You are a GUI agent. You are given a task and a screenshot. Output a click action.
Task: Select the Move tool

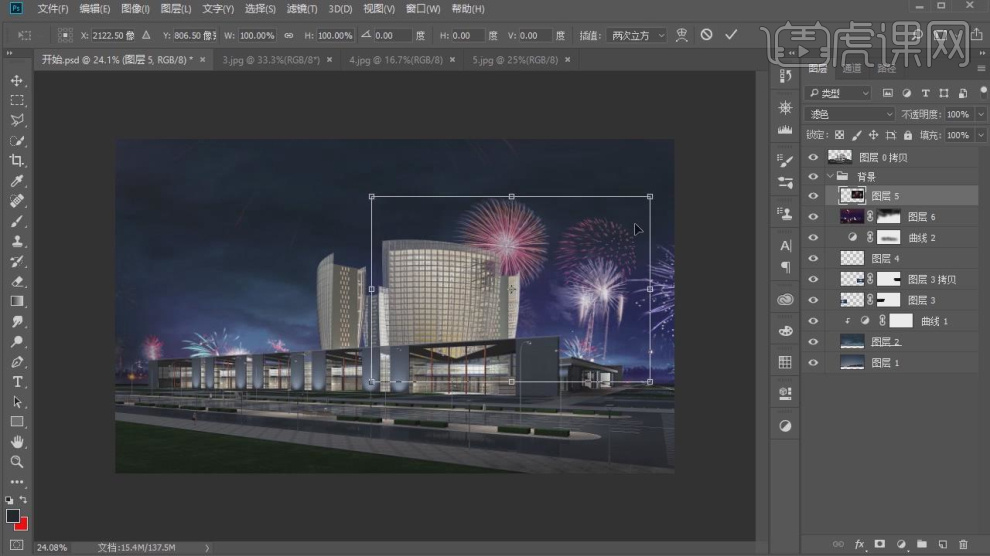pos(17,80)
